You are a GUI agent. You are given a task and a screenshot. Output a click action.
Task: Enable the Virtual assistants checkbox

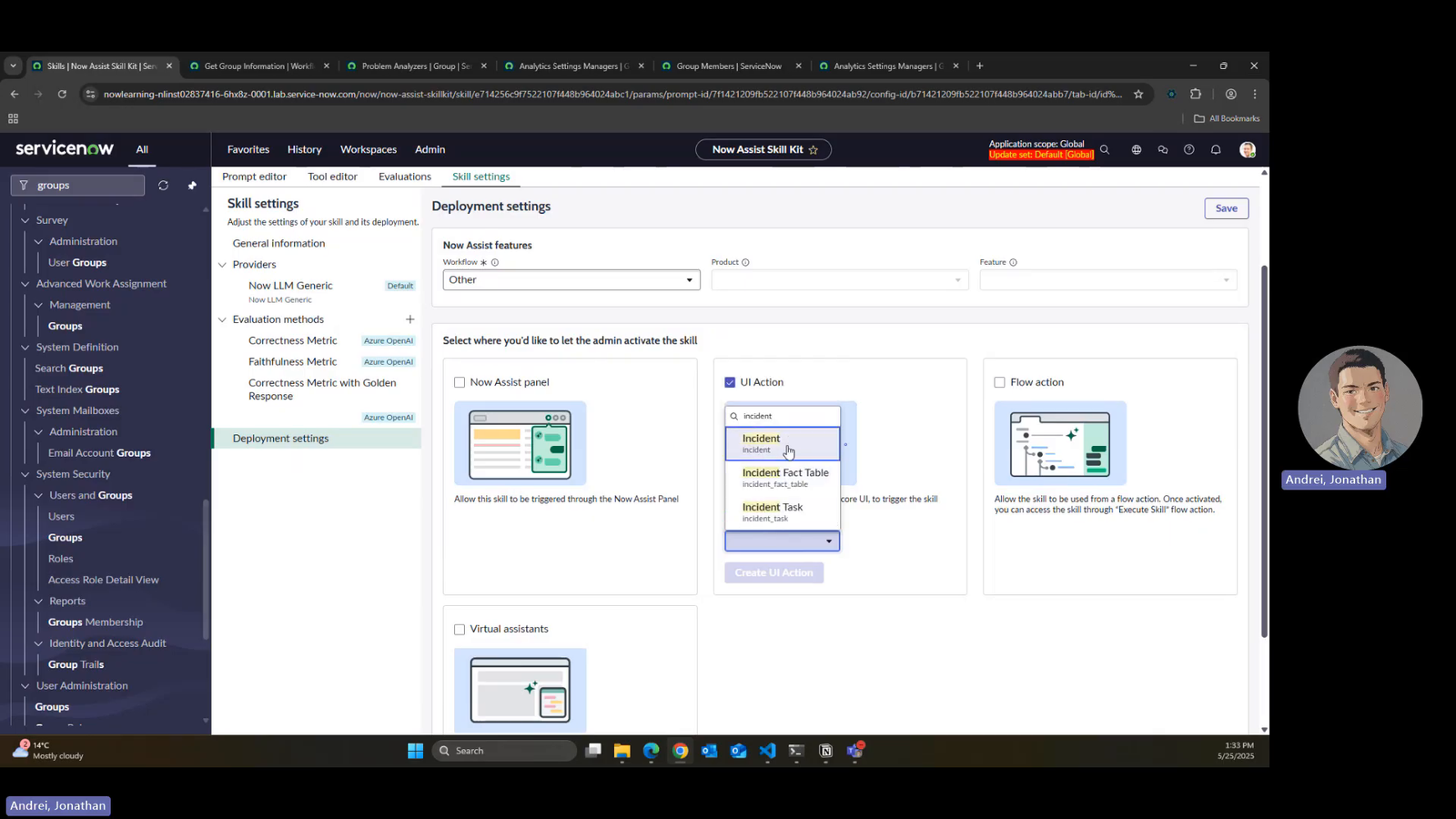point(460,630)
